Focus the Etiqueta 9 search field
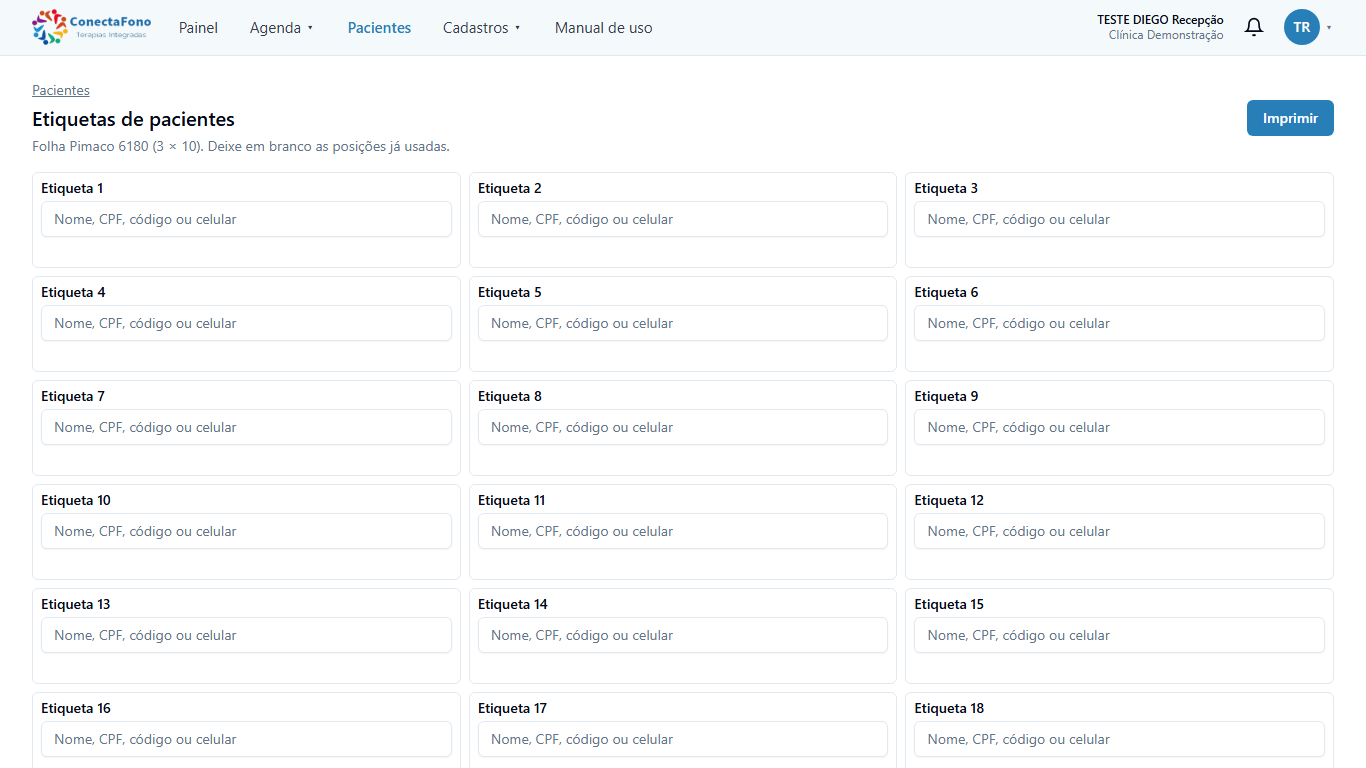The width and height of the screenshot is (1366, 768). (1119, 427)
